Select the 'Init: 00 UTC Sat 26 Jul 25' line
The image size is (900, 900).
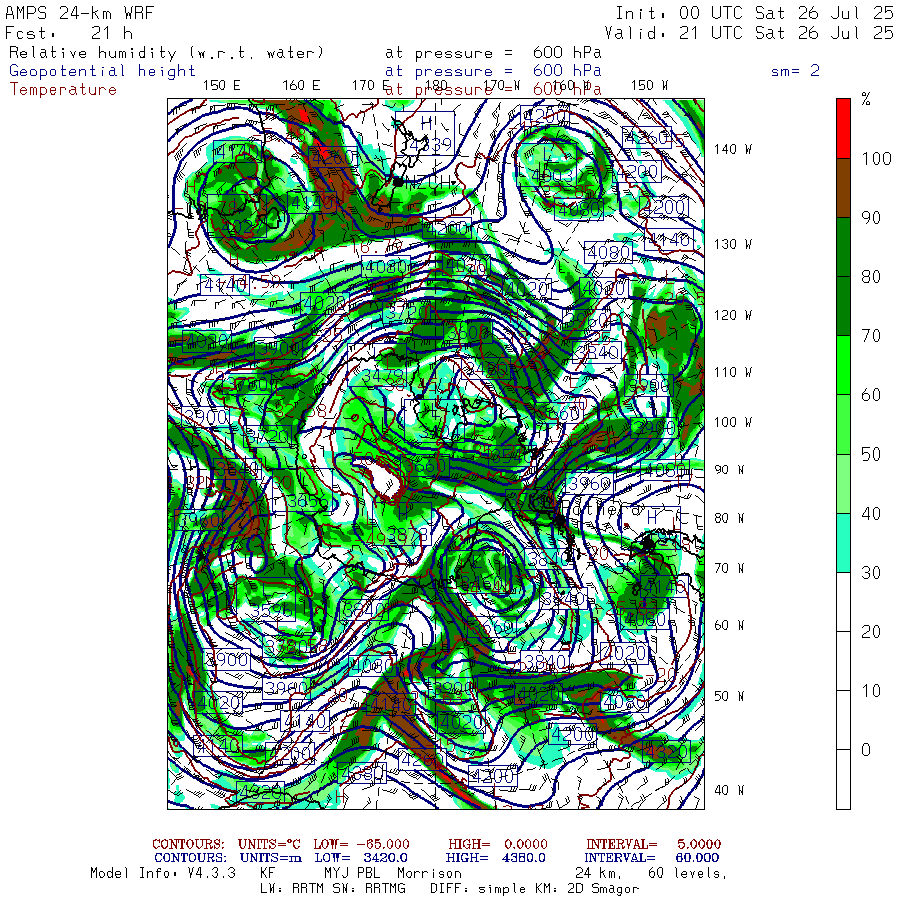755,13
